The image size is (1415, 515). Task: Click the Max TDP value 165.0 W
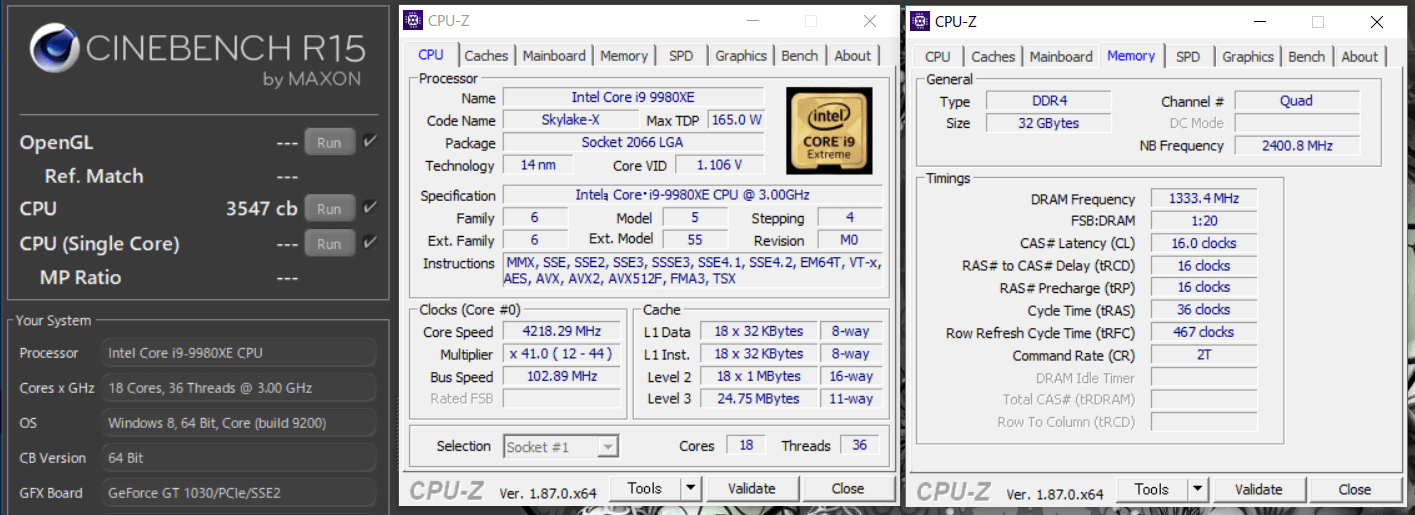pyautogui.click(x=736, y=120)
